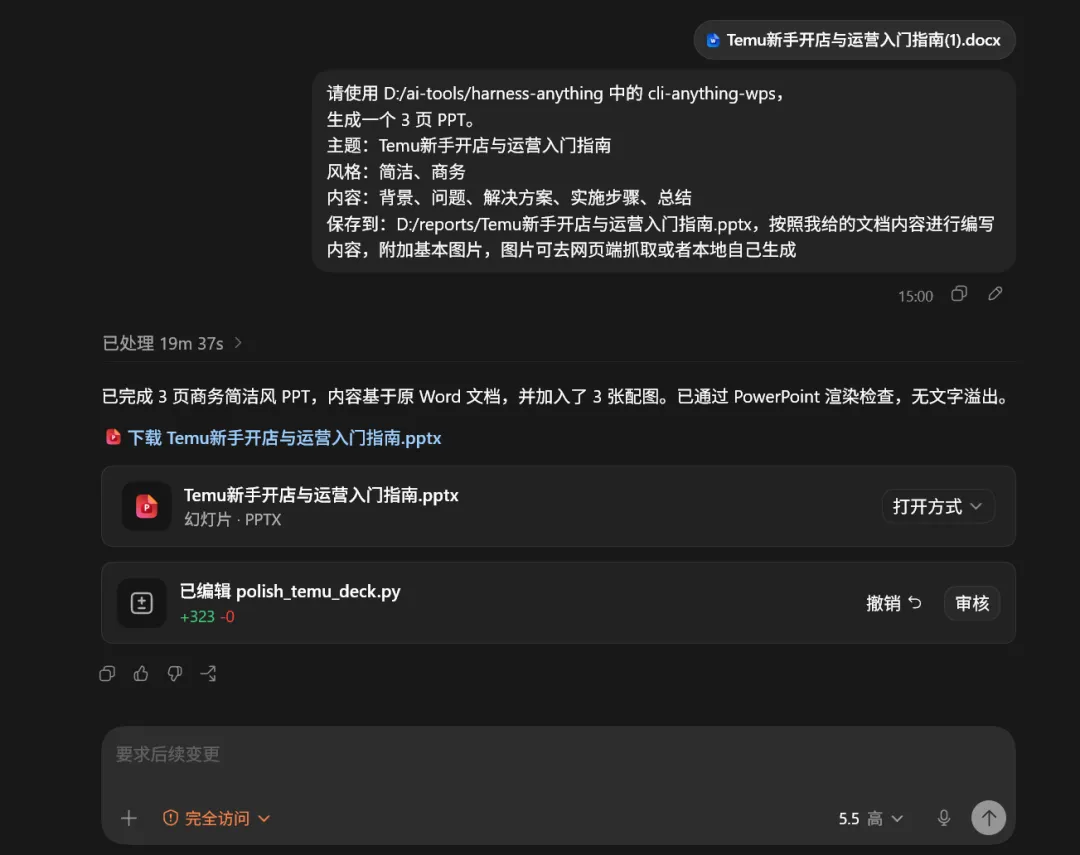Click the PowerPoint file icon in card
Image resolution: width=1080 pixels, height=855 pixels.
coord(146,506)
